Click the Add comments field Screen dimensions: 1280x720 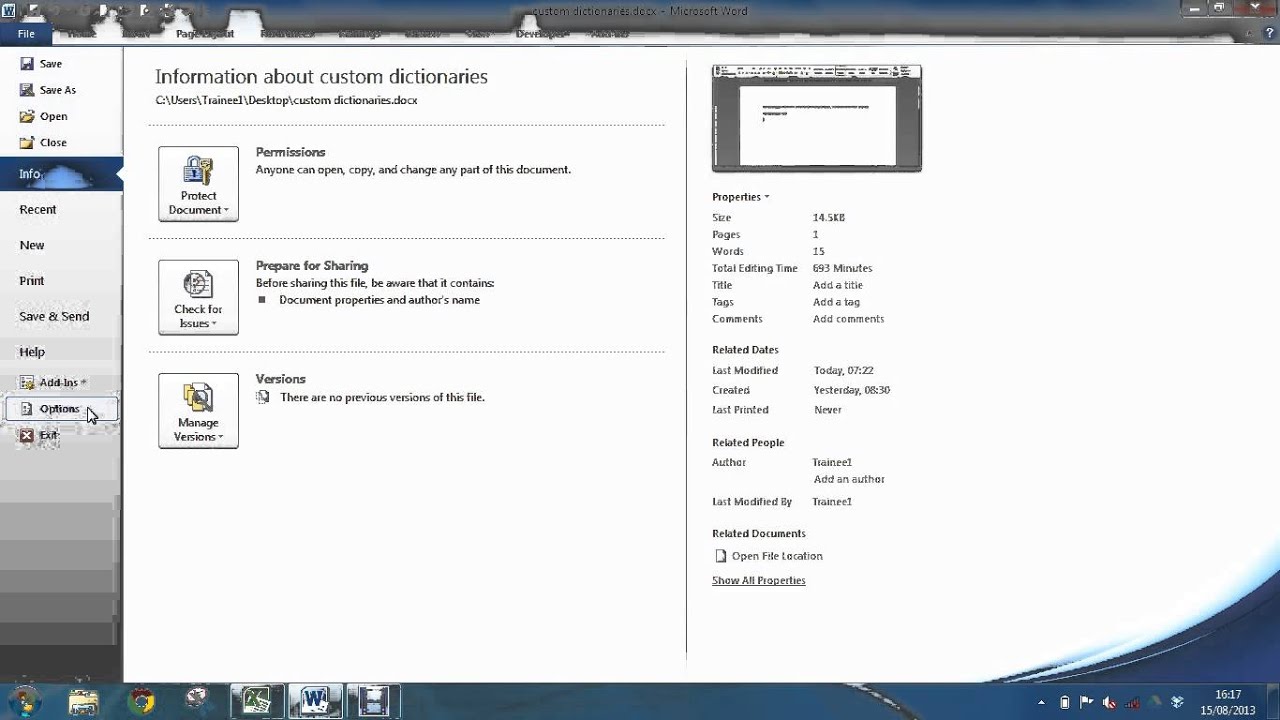(x=848, y=319)
